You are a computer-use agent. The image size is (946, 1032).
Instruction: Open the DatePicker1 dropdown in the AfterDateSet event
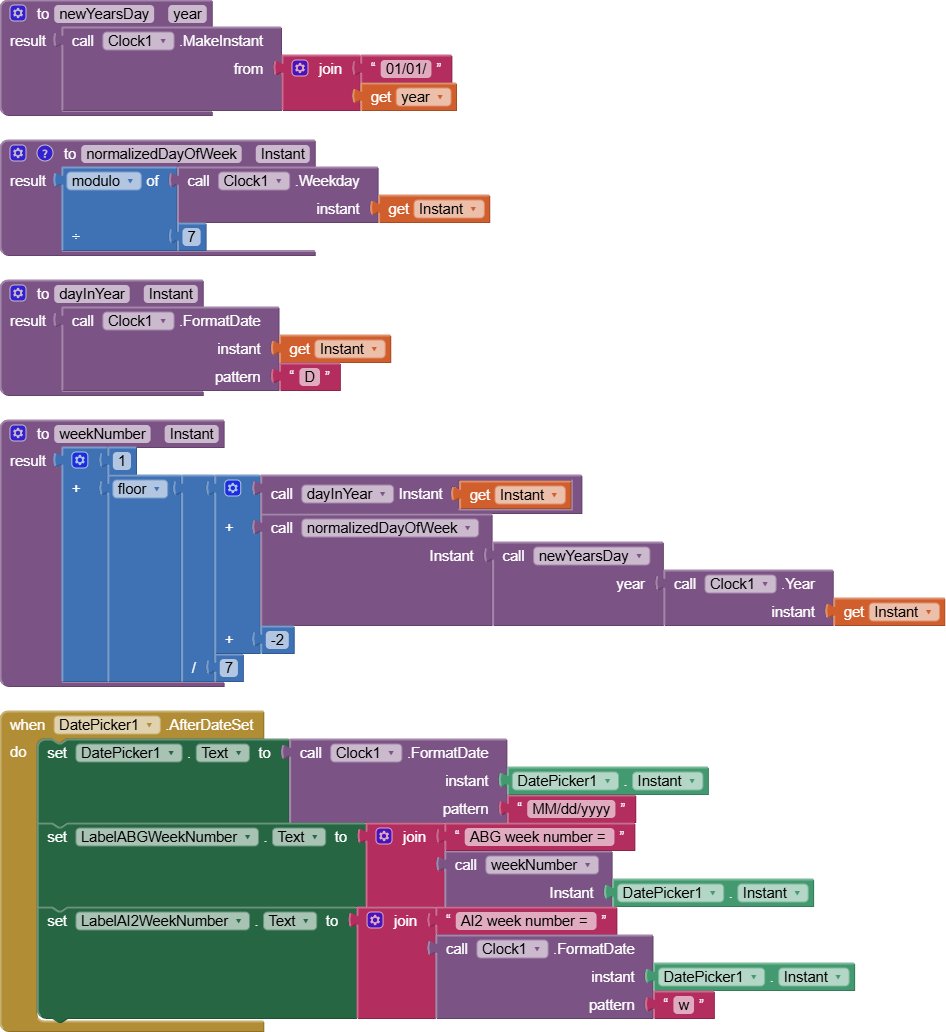pyautogui.click(x=106, y=725)
